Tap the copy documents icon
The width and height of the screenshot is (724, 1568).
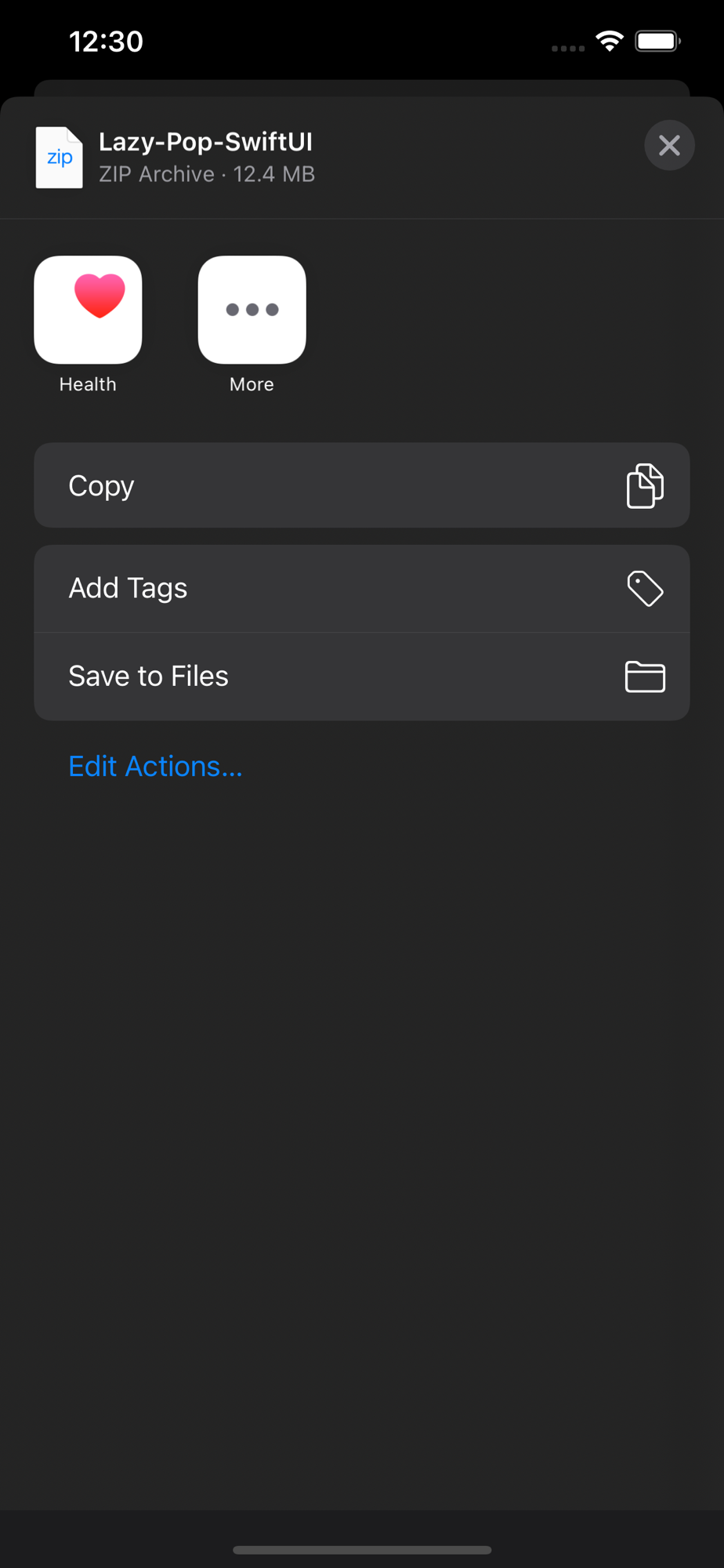tap(645, 486)
